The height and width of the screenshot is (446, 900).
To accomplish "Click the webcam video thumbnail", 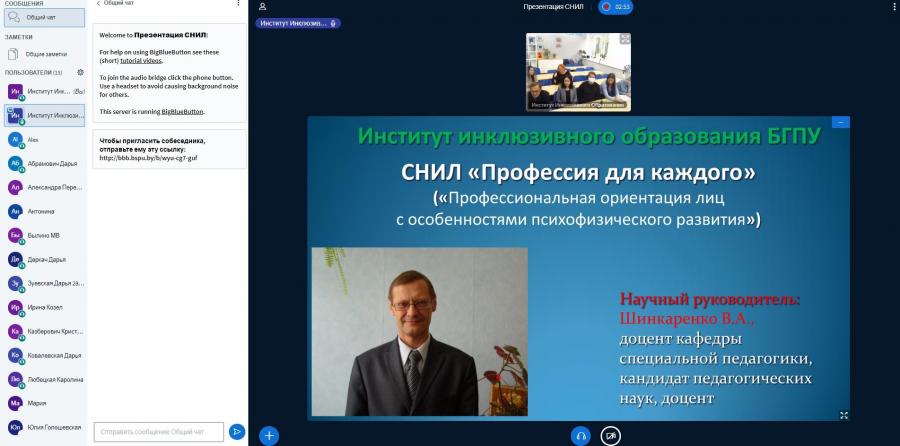I will pos(579,72).
